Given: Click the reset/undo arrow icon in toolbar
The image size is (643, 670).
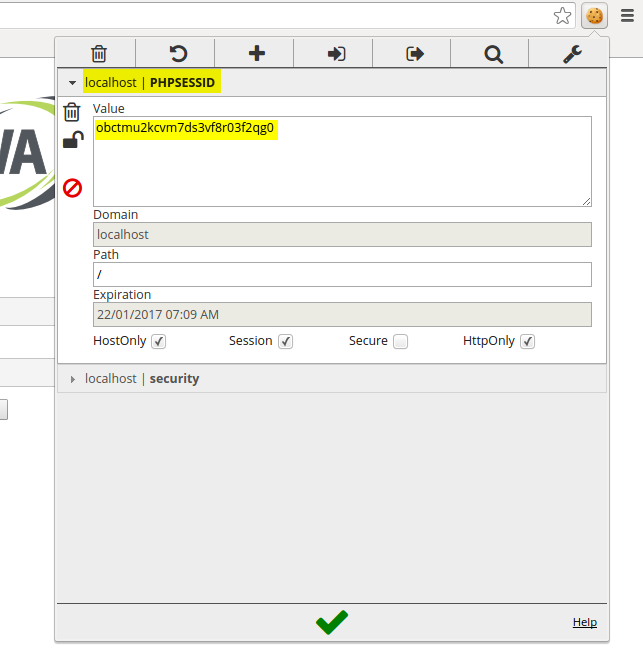Looking at the screenshot, I should (177, 54).
